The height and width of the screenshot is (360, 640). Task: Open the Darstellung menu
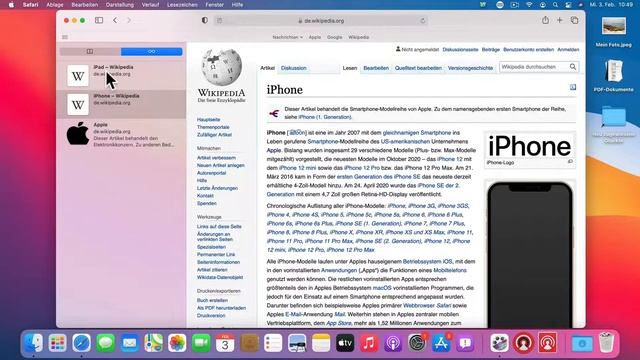click(x=120, y=5)
